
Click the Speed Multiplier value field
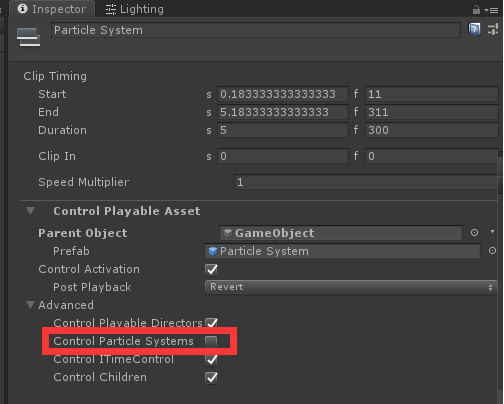[366, 182]
